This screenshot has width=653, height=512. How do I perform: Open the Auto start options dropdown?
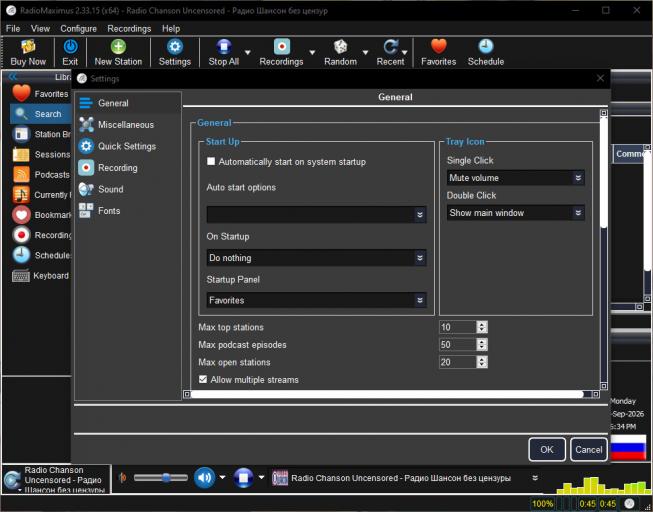point(317,215)
